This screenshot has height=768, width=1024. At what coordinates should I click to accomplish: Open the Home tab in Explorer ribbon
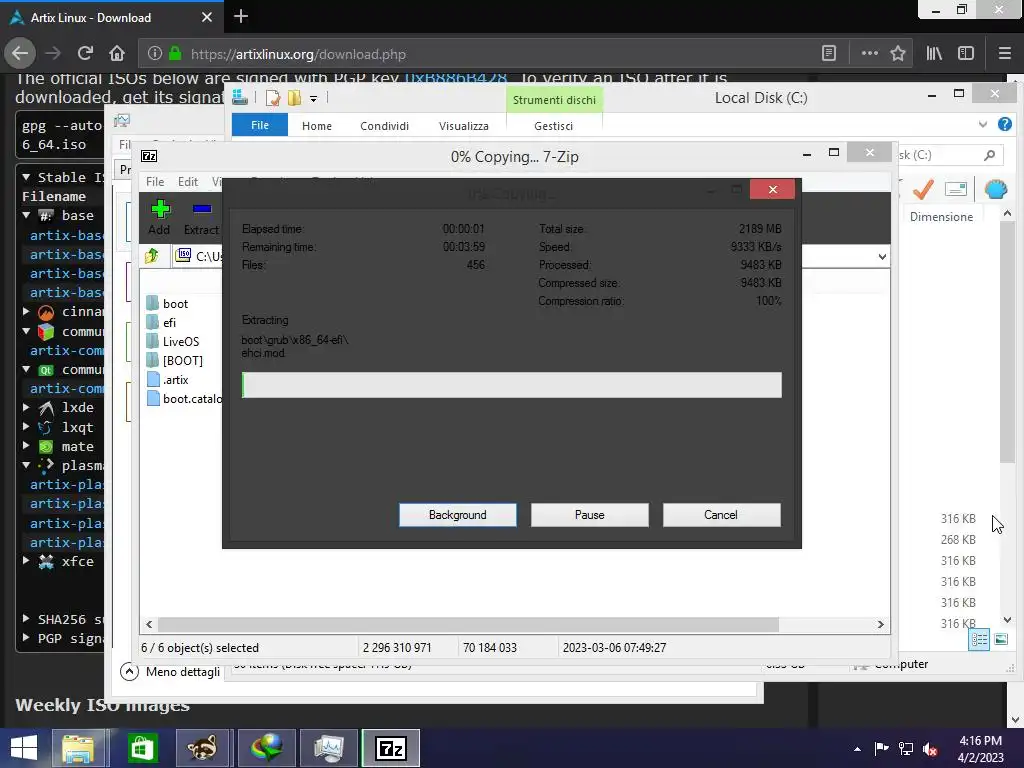pos(317,125)
